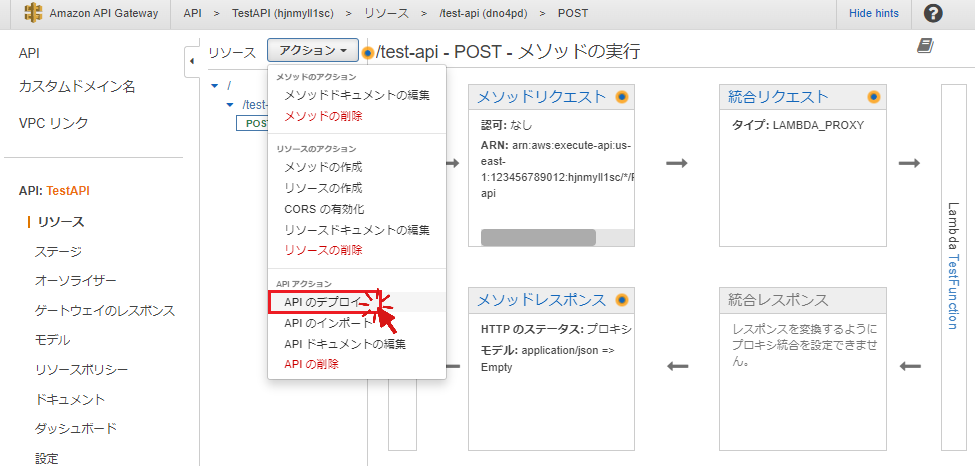Click orange hint dot beside メソッドレスポンス
975x466 pixels.
click(x=622, y=300)
